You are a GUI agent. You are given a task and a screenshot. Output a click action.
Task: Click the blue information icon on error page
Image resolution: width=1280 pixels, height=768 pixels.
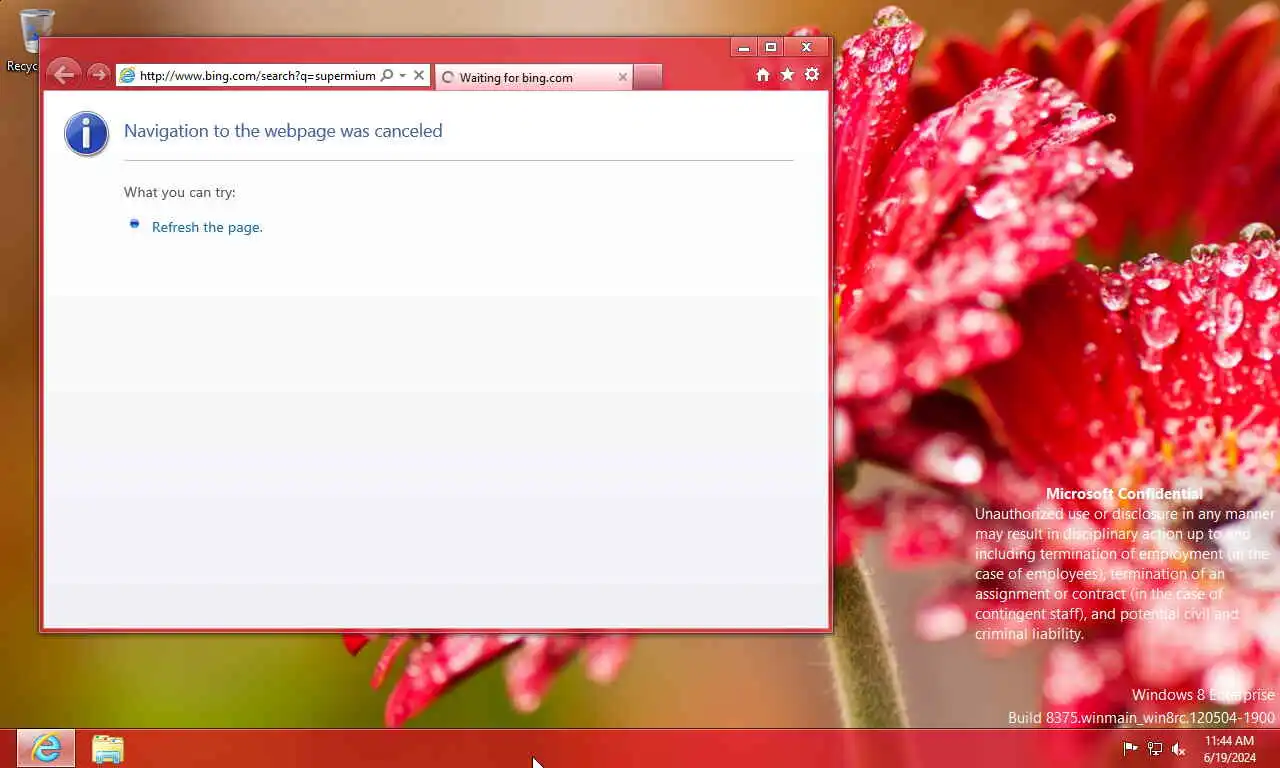coord(87,133)
